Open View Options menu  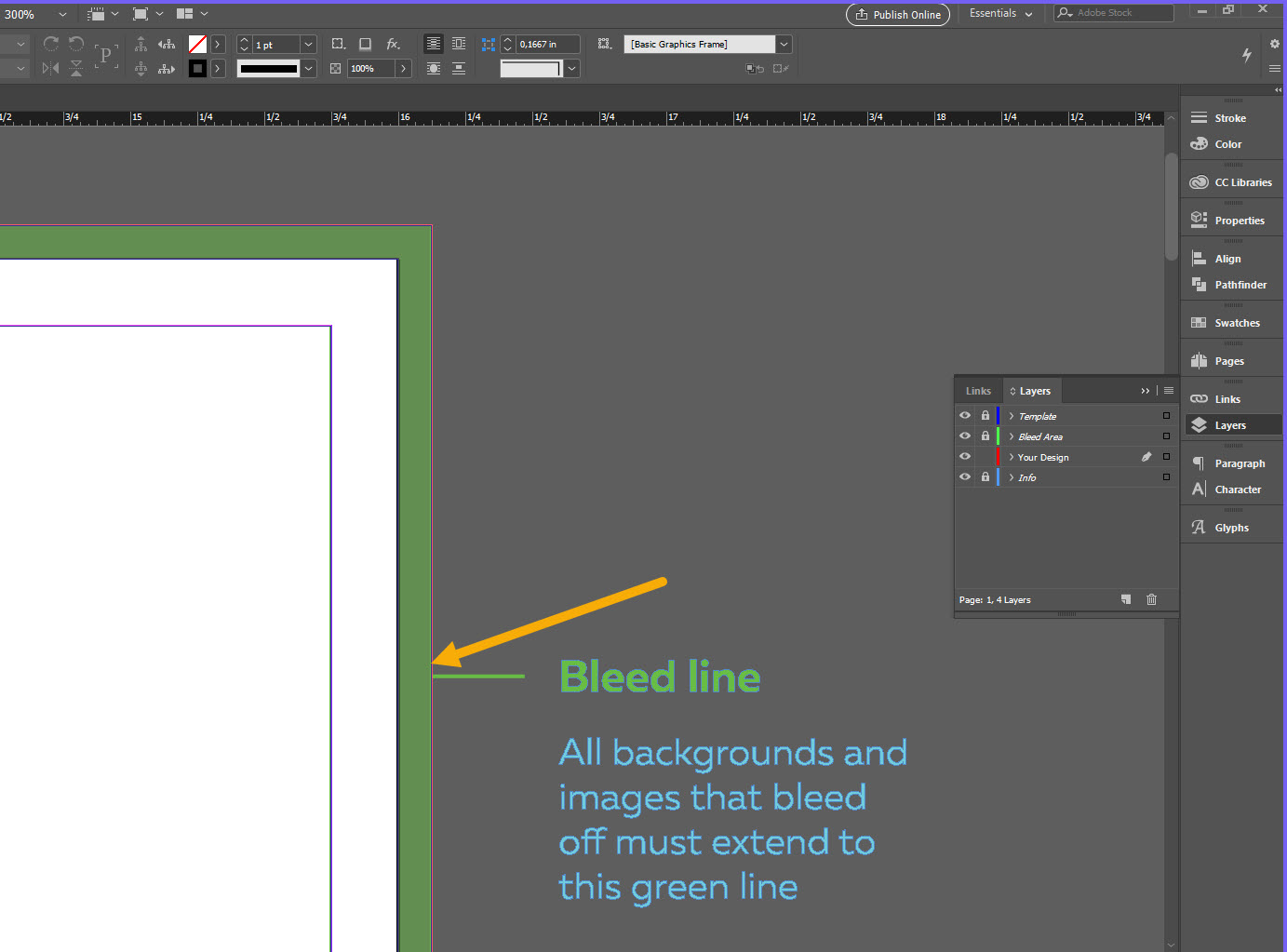click(101, 14)
